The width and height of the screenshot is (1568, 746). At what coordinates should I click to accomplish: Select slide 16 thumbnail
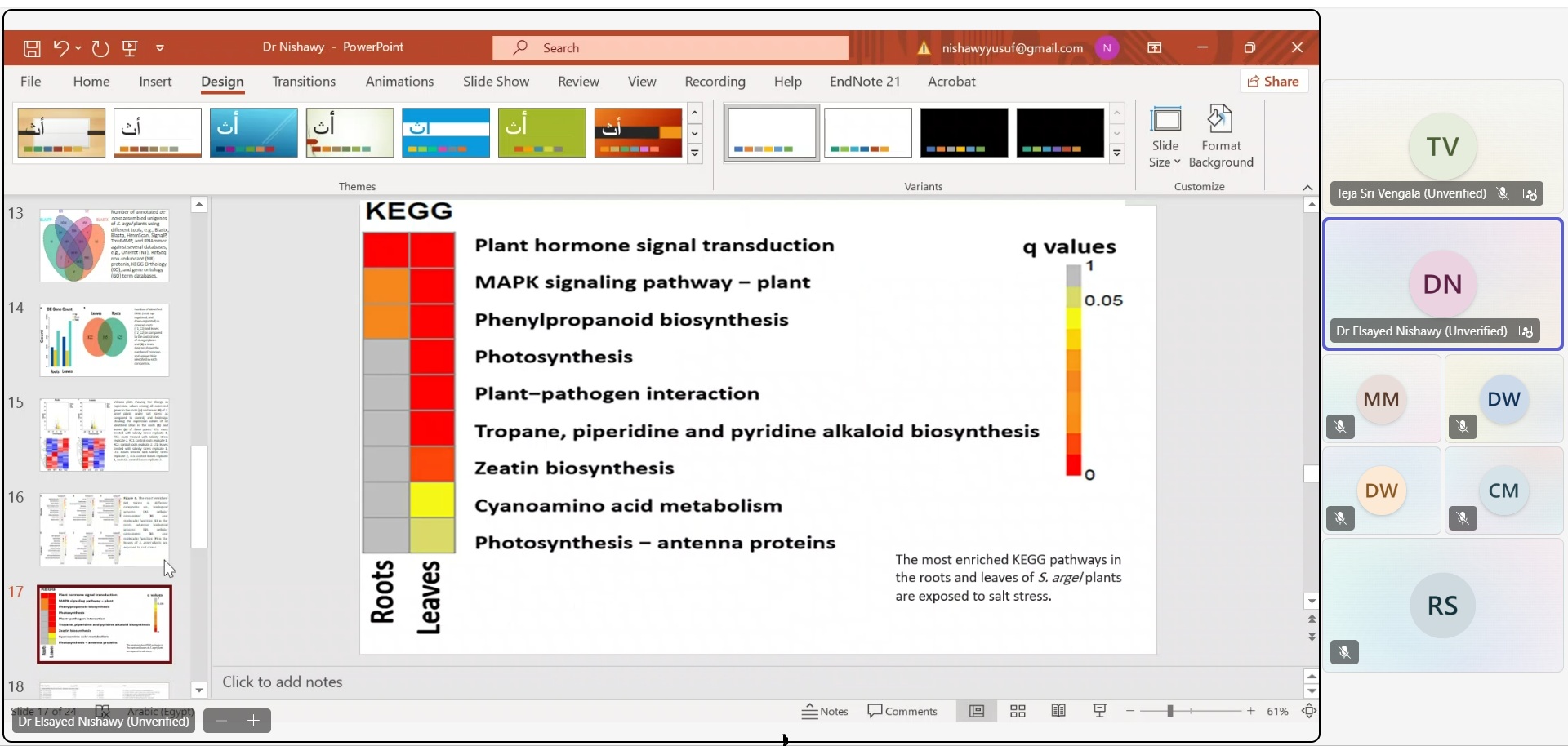pyautogui.click(x=105, y=530)
